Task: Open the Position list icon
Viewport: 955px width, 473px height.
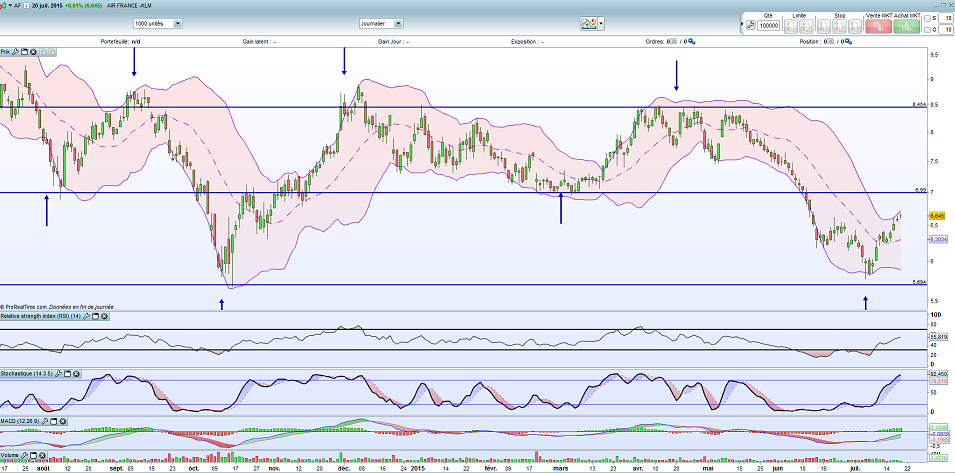Action: tap(828, 41)
